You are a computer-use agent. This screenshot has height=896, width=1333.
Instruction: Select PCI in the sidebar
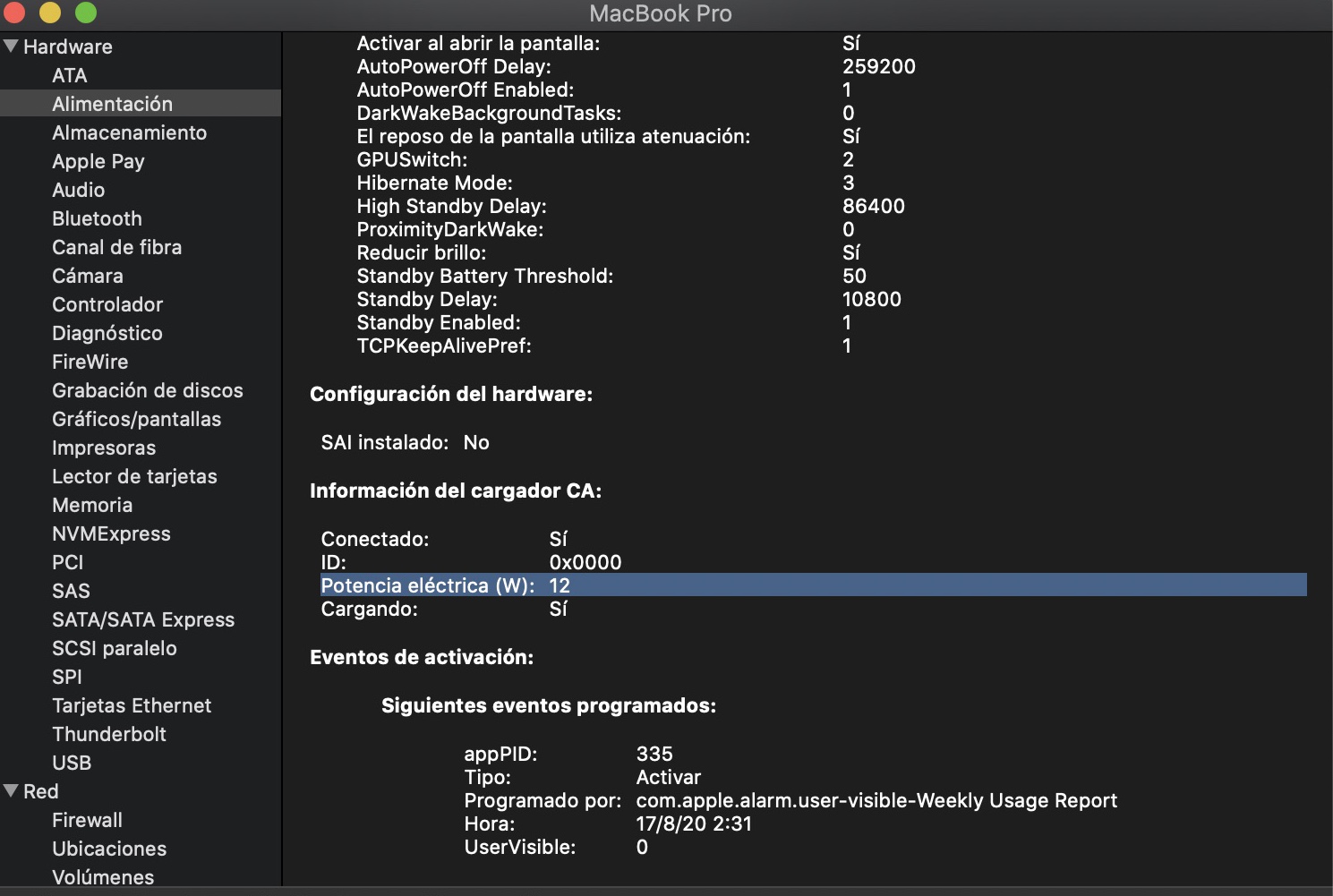click(68, 562)
